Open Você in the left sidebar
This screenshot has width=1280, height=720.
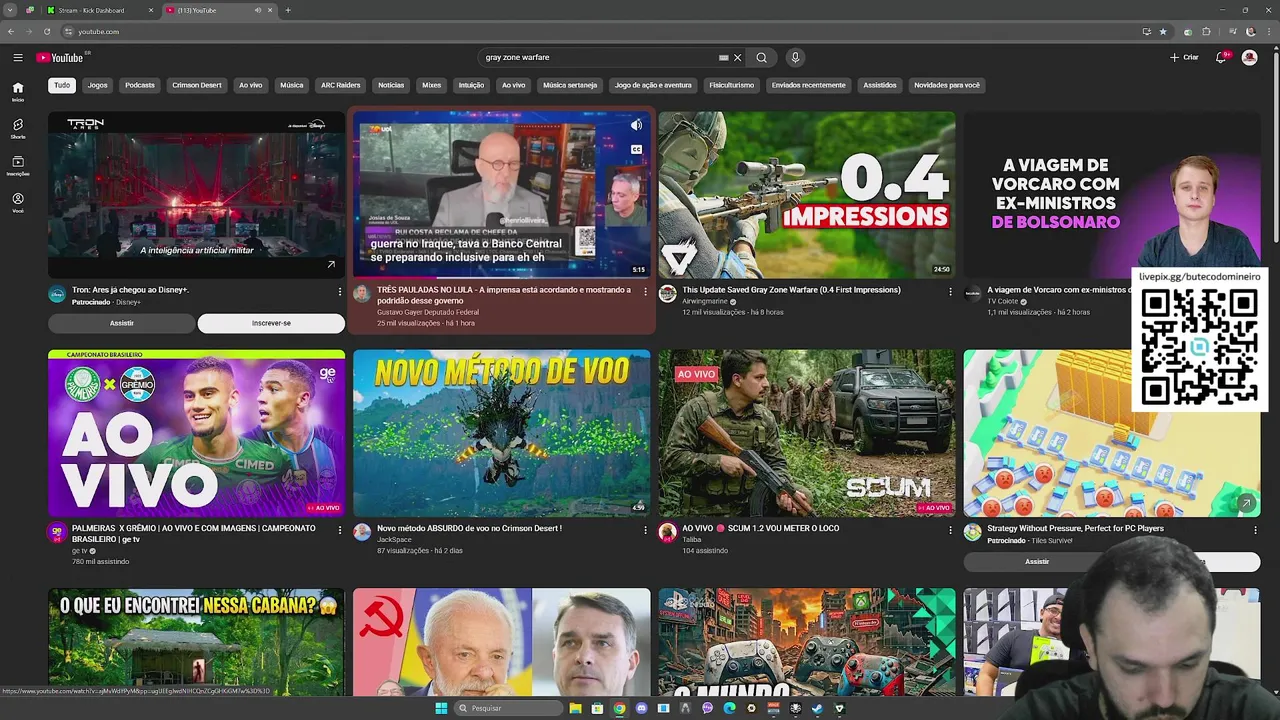click(18, 203)
